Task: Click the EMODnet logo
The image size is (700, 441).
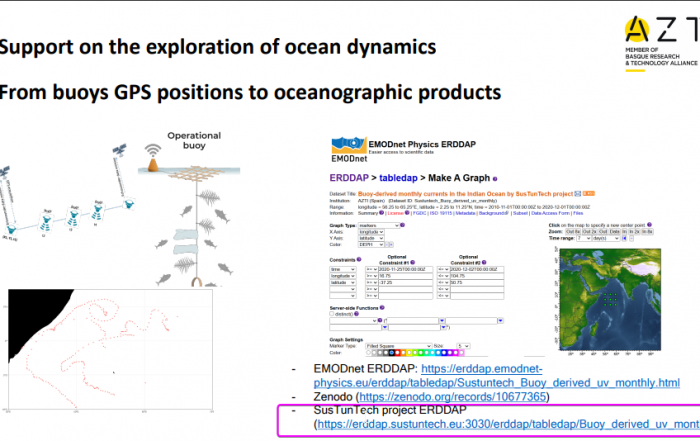Action: point(349,150)
